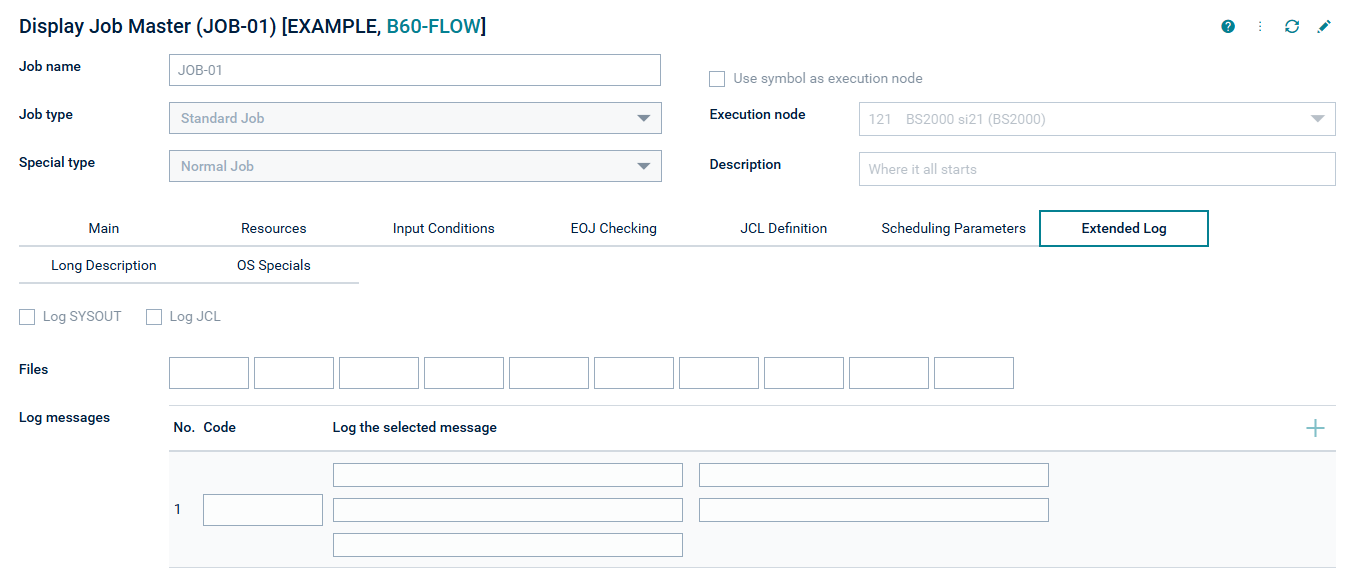Screen dimensions: 1347x587
Task: Click the Code field of message 1
Action: click(x=263, y=510)
